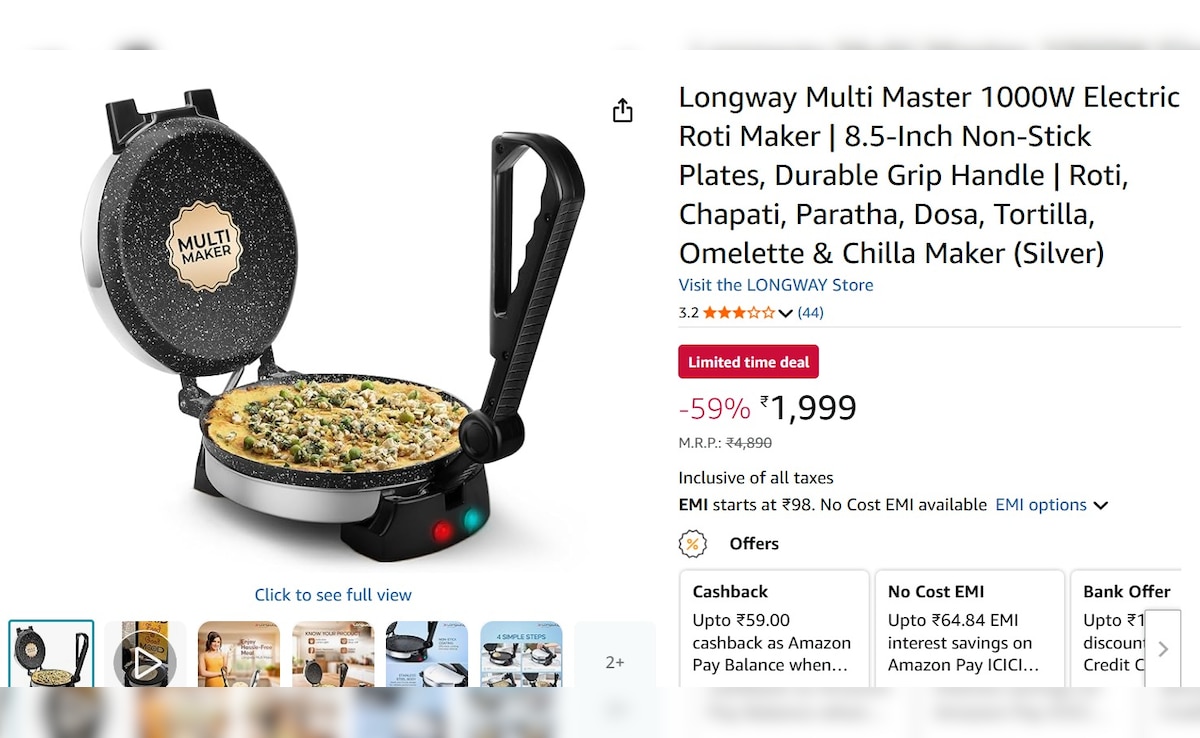Show more images via '2+' thumbnail

pos(615,661)
